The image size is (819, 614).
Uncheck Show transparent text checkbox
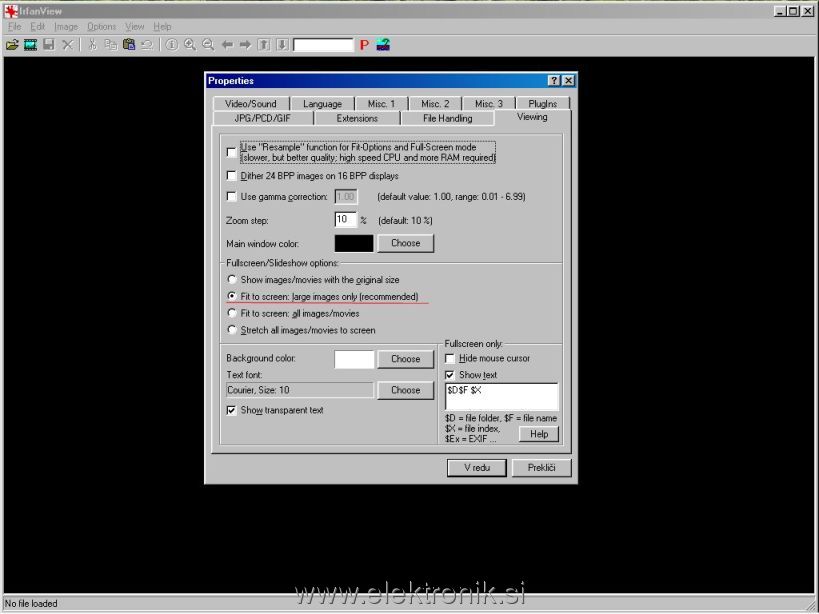[x=231, y=410]
